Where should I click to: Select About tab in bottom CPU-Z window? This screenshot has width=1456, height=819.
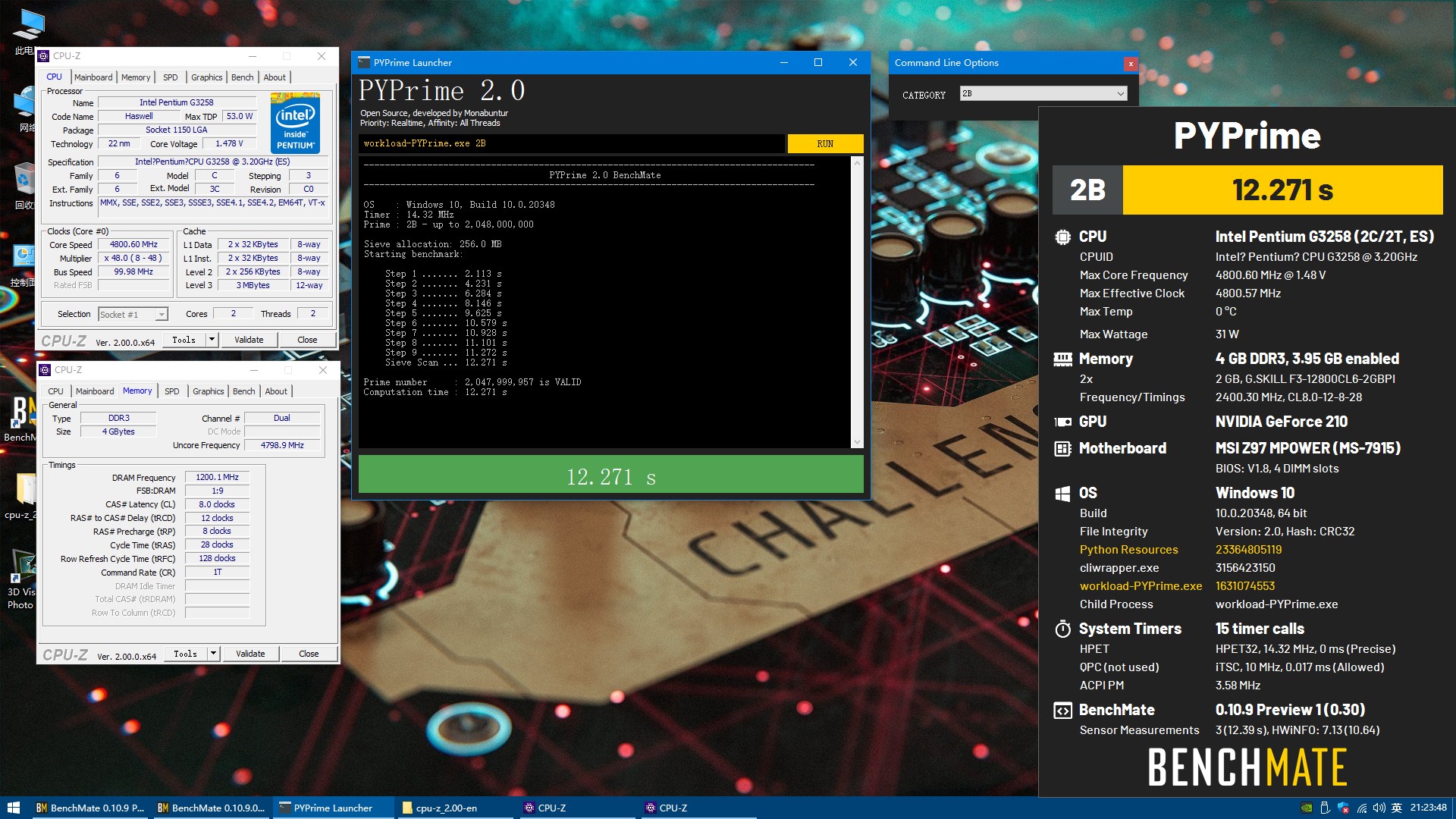[x=276, y=391]
